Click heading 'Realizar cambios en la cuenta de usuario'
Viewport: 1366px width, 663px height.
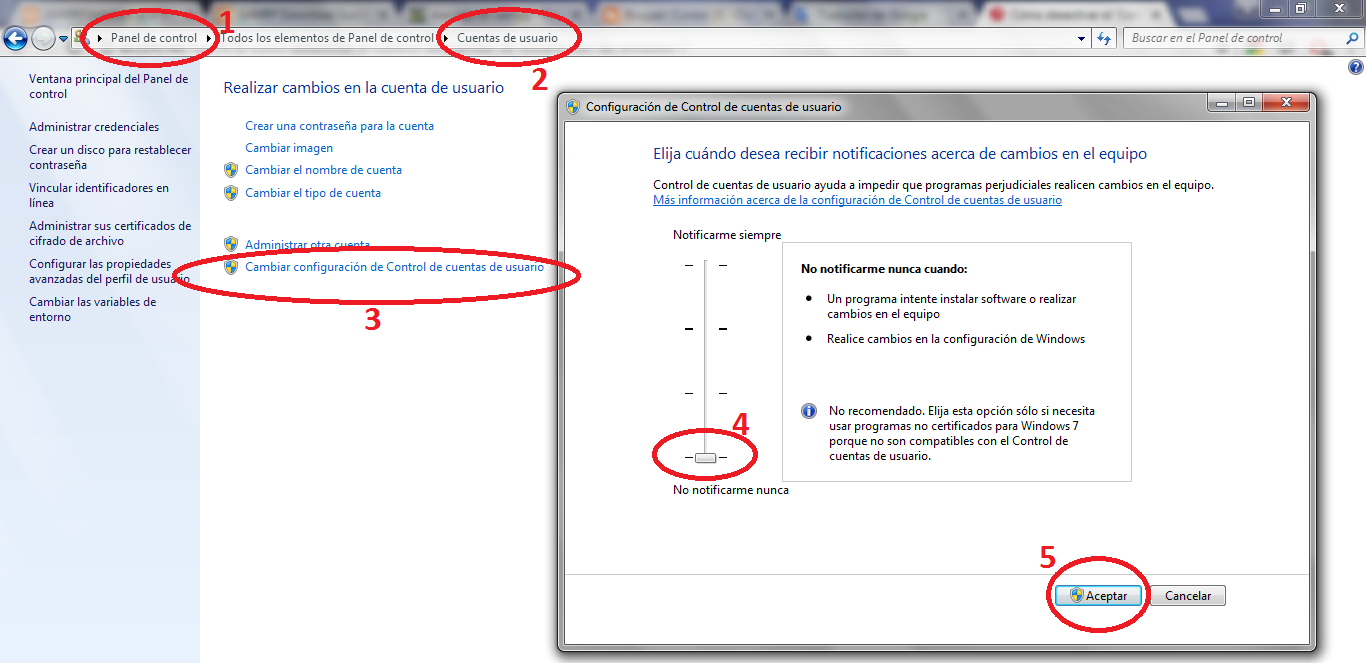[364, 88]
